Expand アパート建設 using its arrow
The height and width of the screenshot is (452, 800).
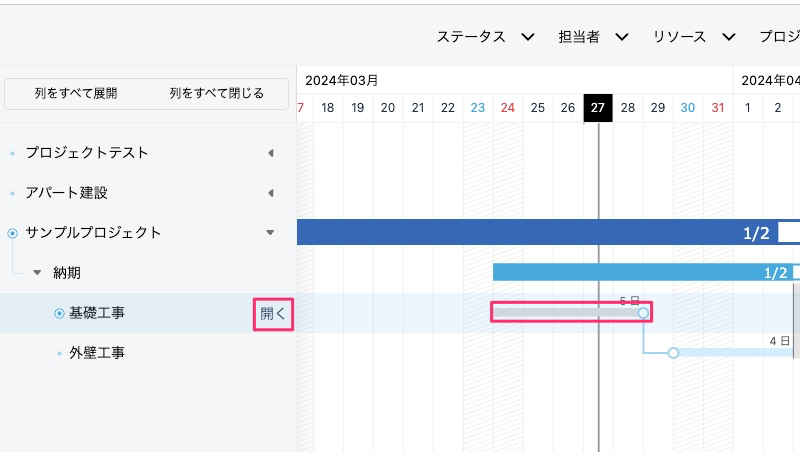(270, 193)
